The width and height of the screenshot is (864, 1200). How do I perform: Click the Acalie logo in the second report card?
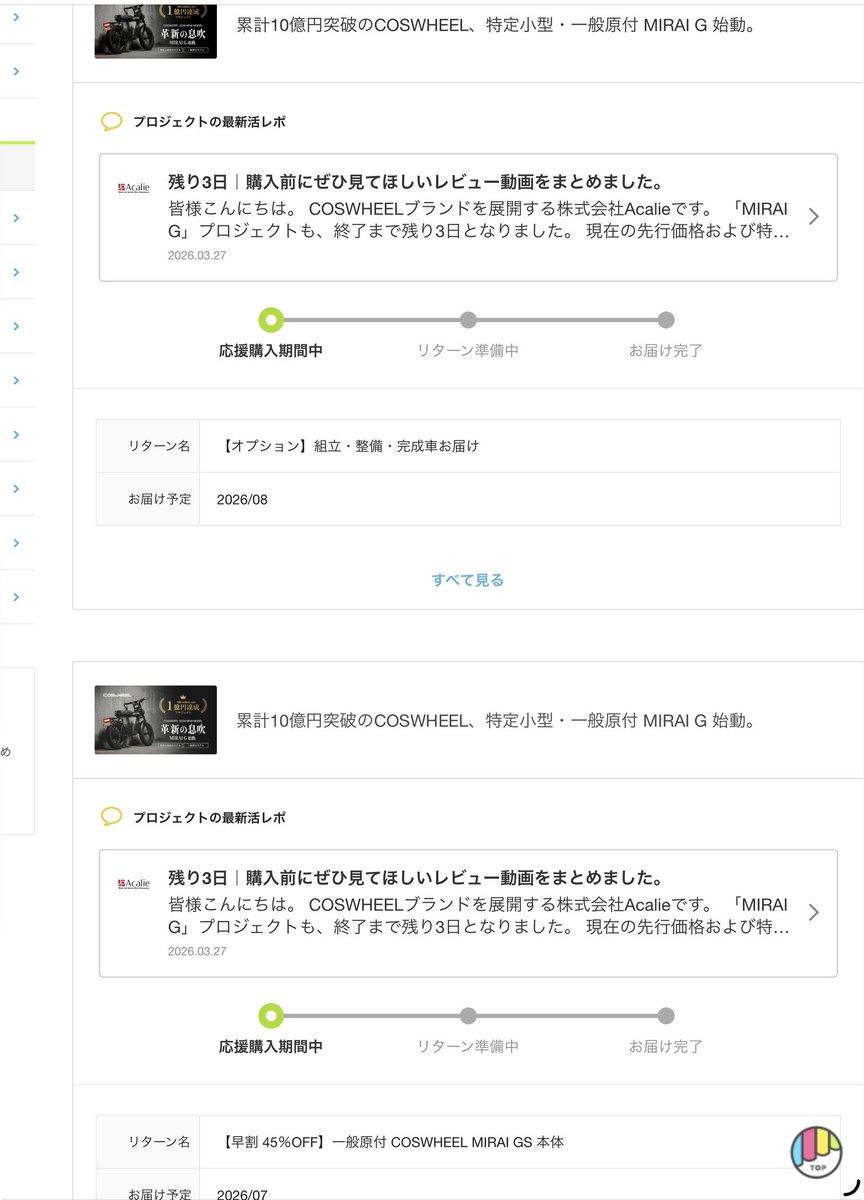(x=131, y=881)
